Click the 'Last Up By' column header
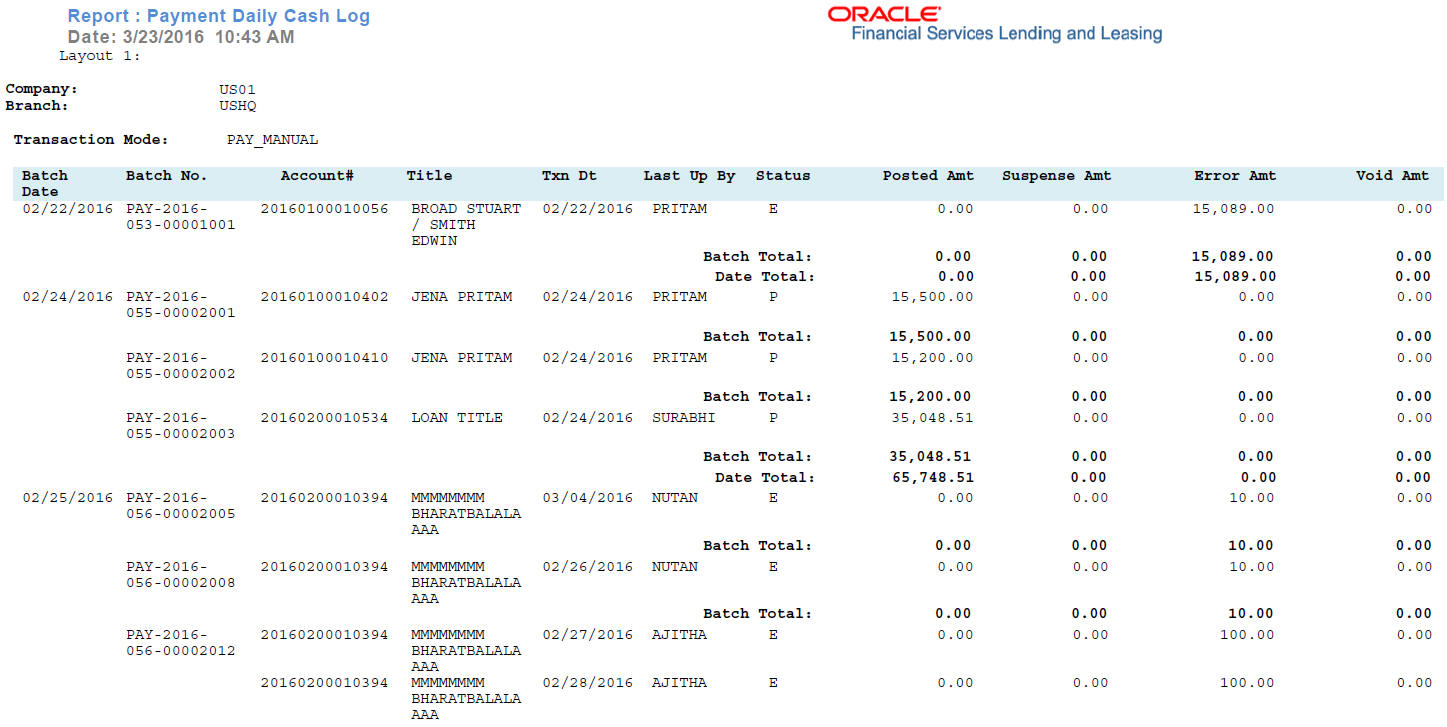 [x=689, y=175]
